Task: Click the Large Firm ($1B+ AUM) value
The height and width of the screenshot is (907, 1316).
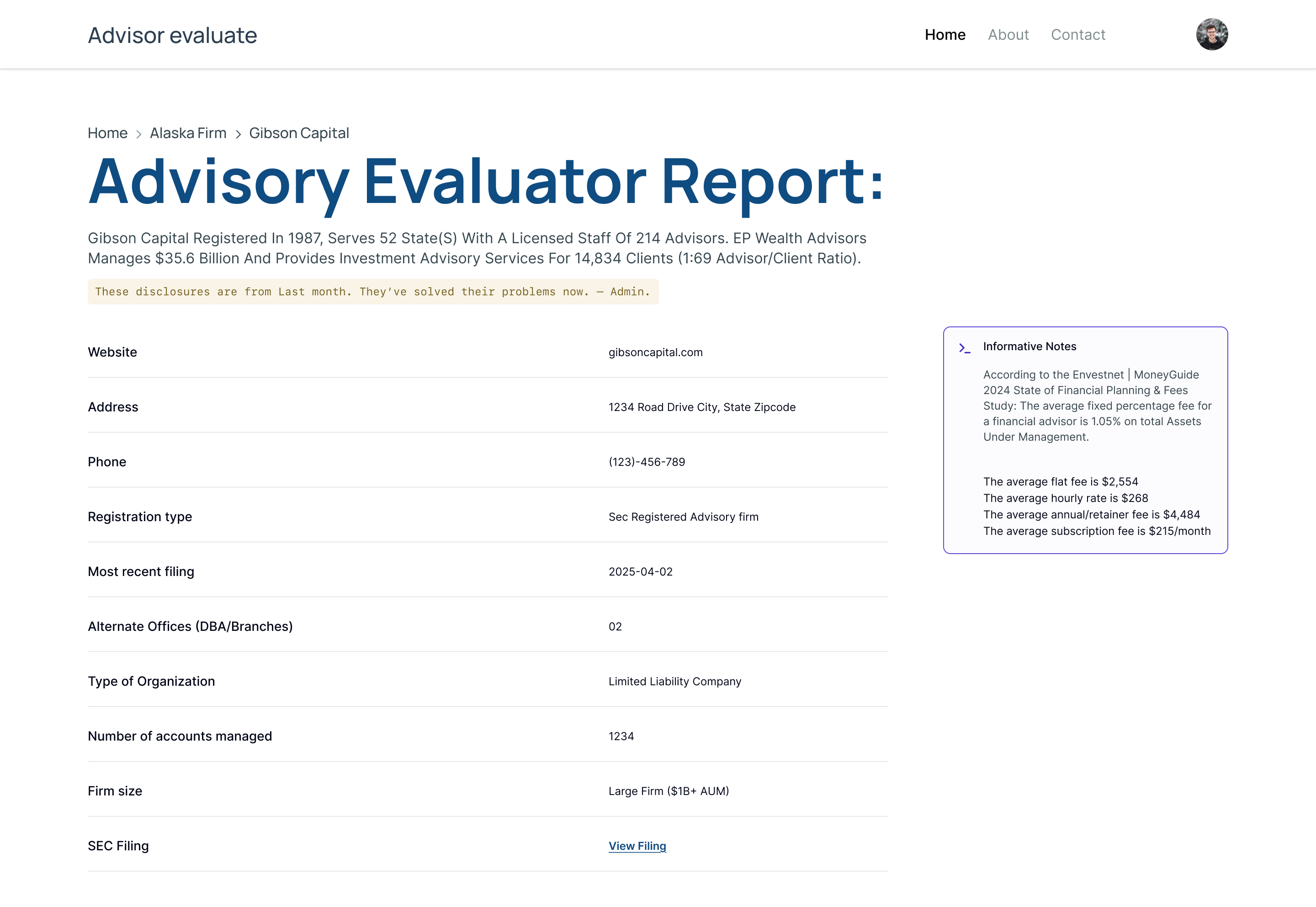Action: 668,790
